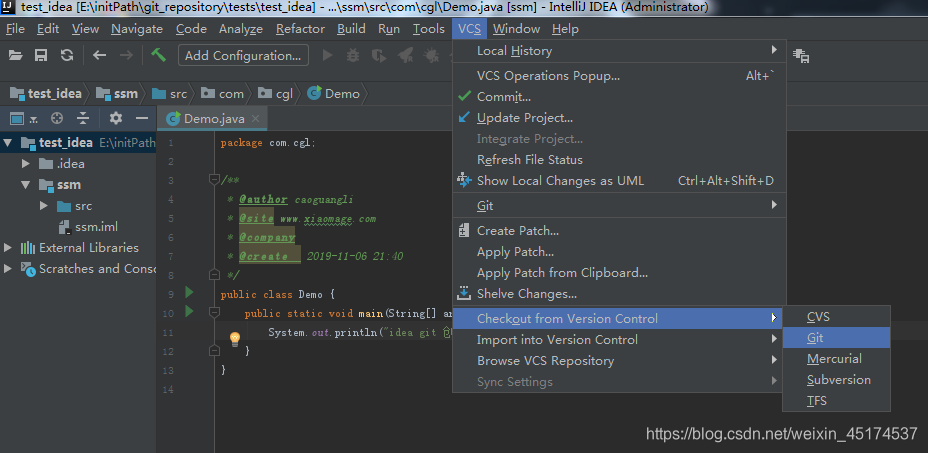Build project with the green hammer
Image resolution: width=928 pixels, height=453 pixels.
point(158,55)
